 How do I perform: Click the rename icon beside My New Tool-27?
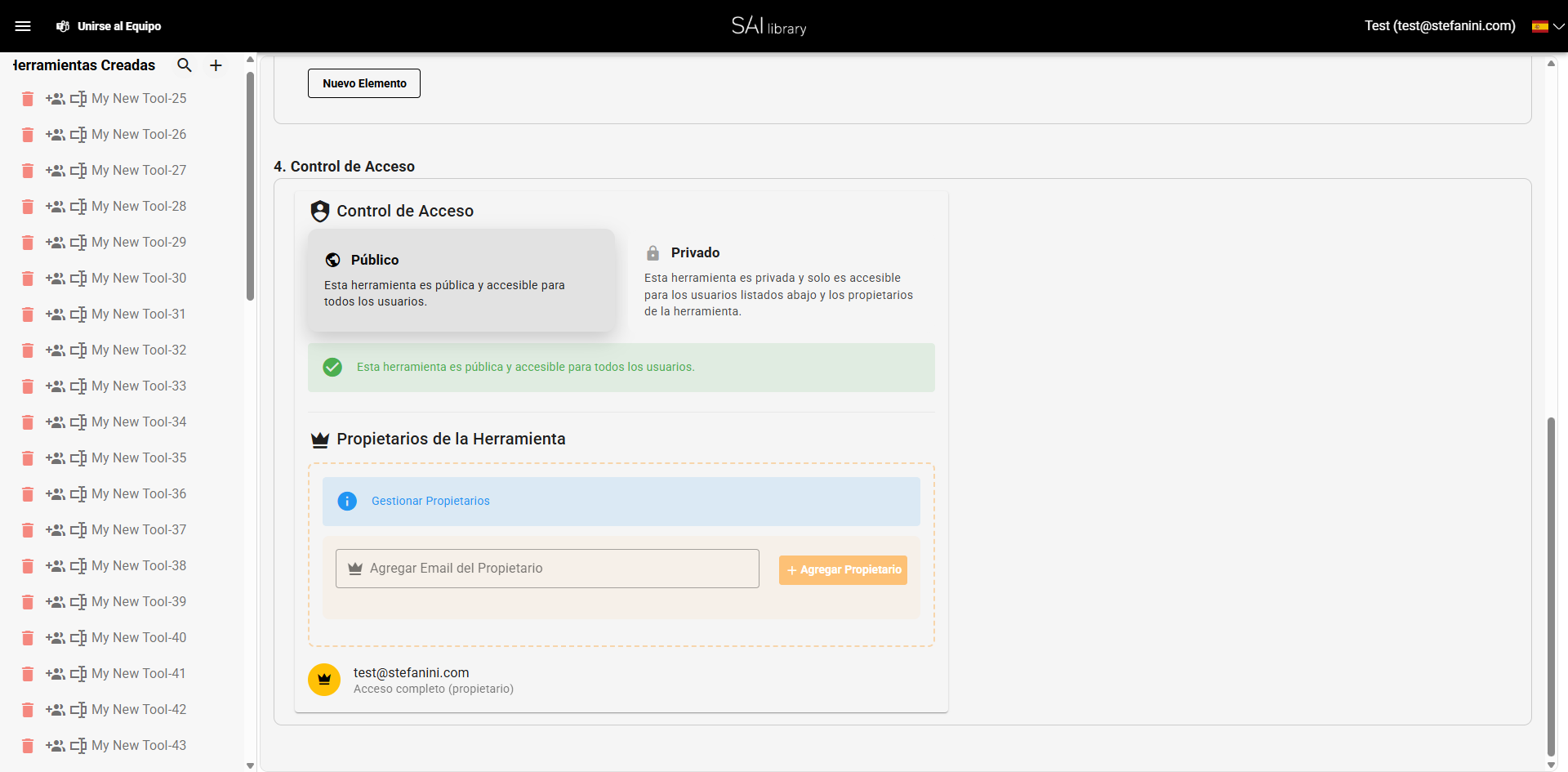pyautogui.click(x=78, y=170)
